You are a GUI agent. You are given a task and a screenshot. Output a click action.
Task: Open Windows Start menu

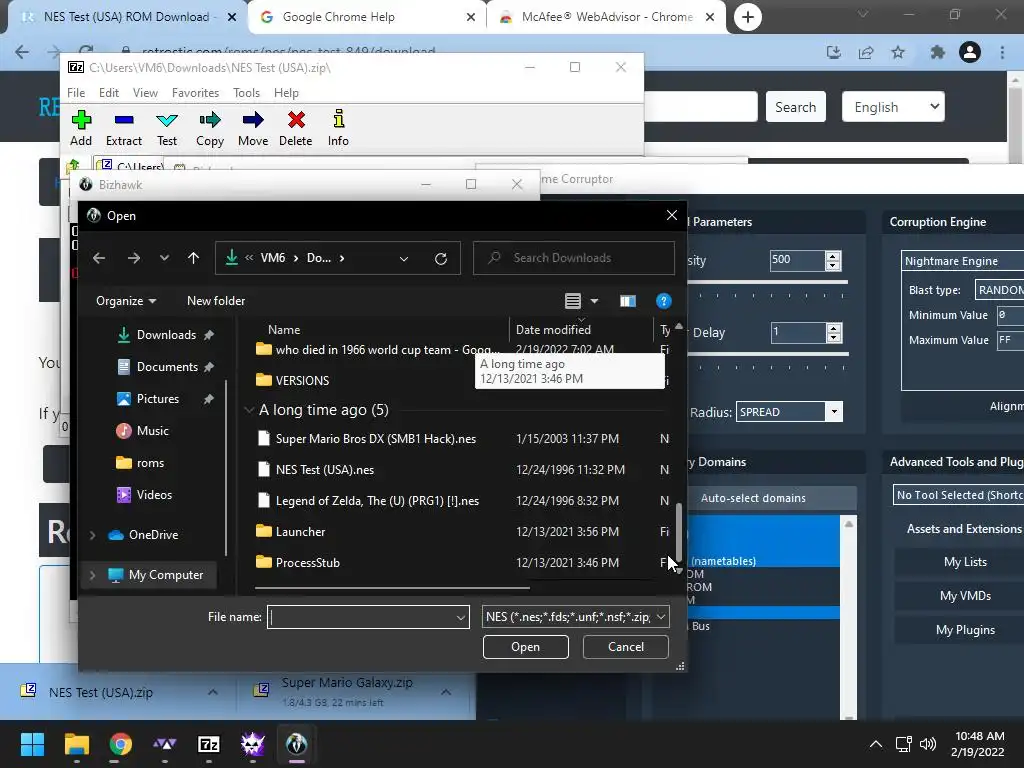point(32,744)
